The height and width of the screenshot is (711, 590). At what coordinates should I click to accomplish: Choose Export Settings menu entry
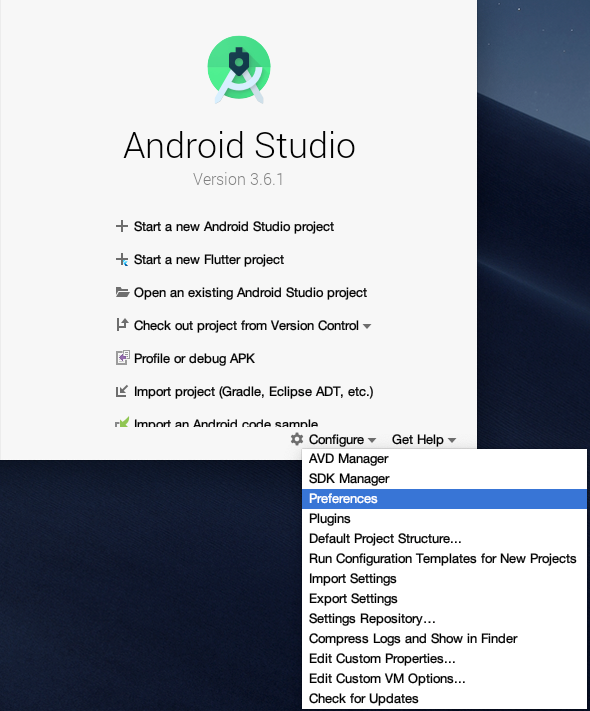point(444,599)
